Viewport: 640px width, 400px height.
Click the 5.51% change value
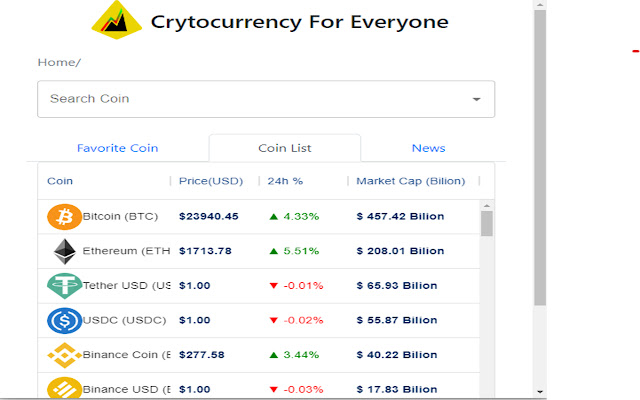tap(301, 251)
